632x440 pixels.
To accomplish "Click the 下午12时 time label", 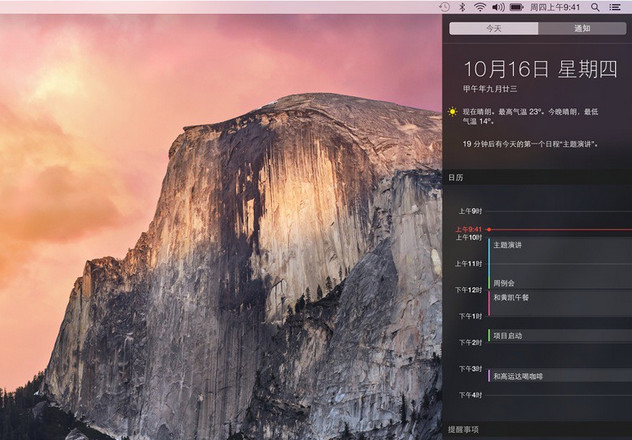I will 468,290.
